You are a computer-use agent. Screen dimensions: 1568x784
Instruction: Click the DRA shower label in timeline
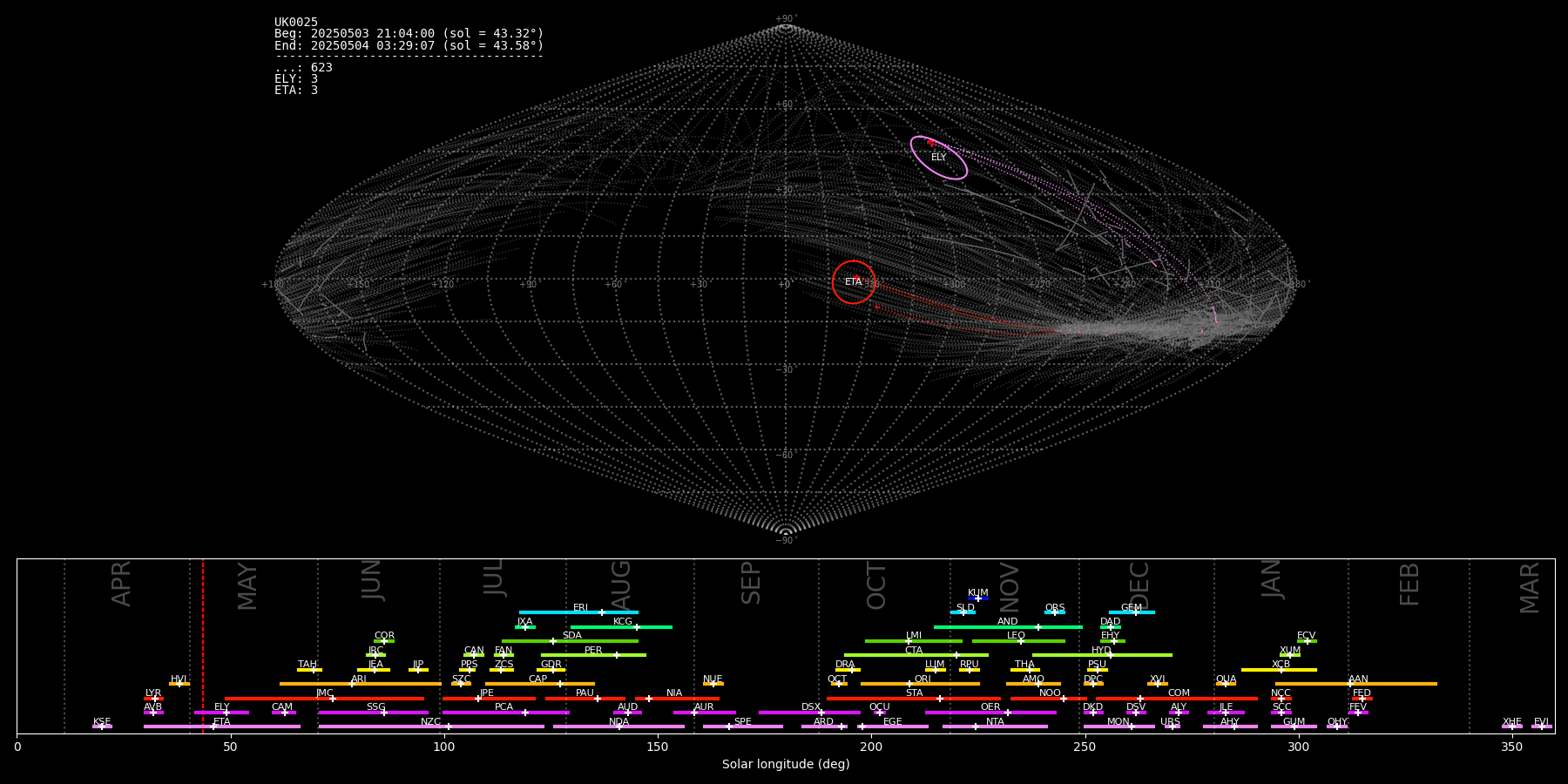(845, 665)
